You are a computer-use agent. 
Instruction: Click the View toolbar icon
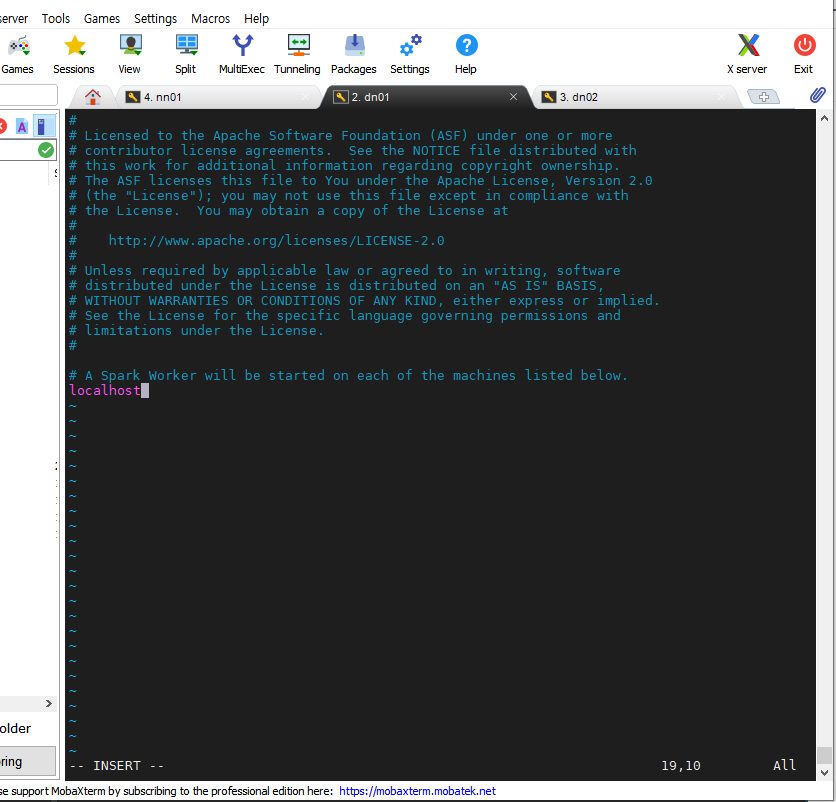click(x=130, y=46)
